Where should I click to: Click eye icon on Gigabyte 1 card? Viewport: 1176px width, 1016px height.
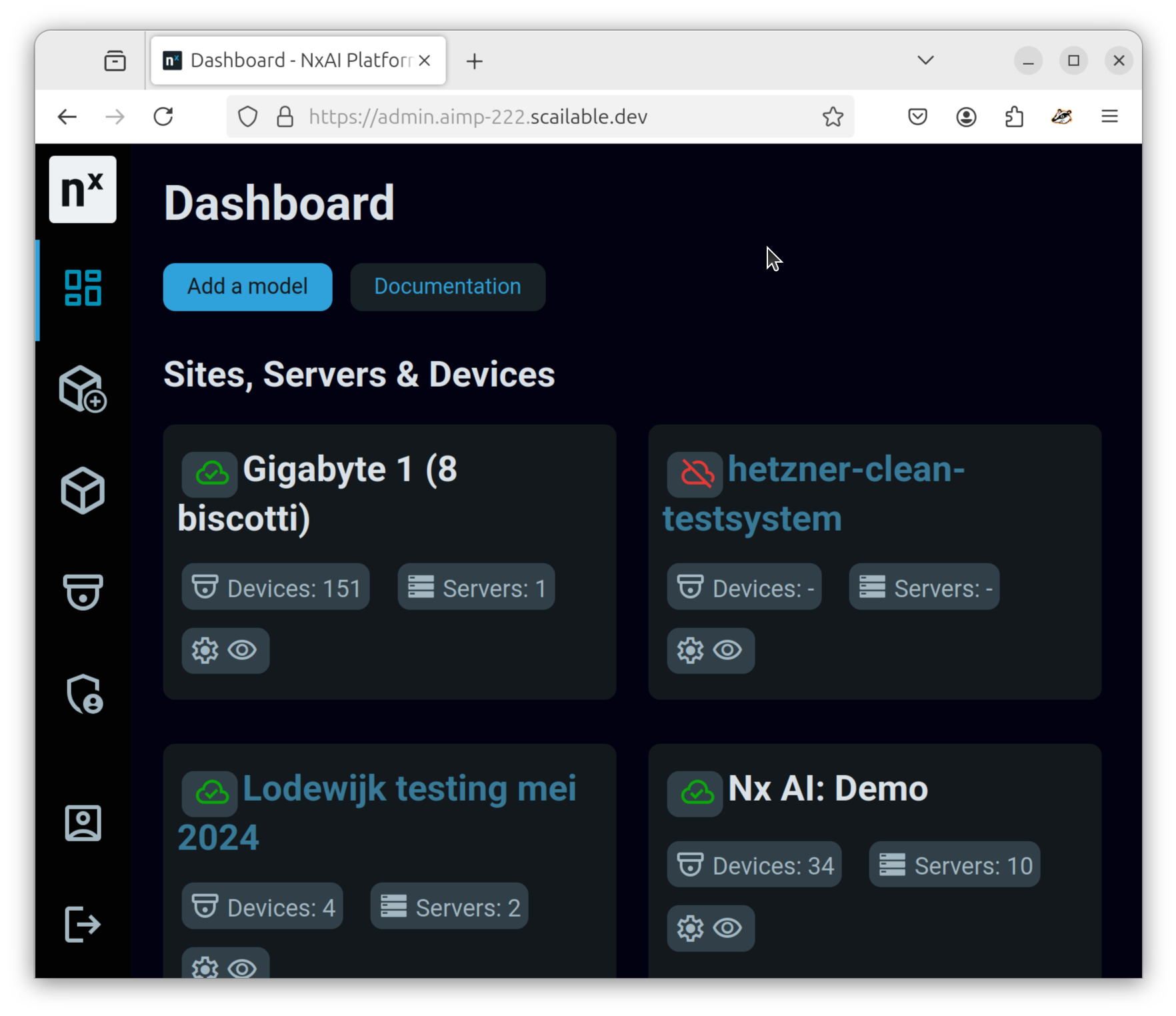(242, 650)
